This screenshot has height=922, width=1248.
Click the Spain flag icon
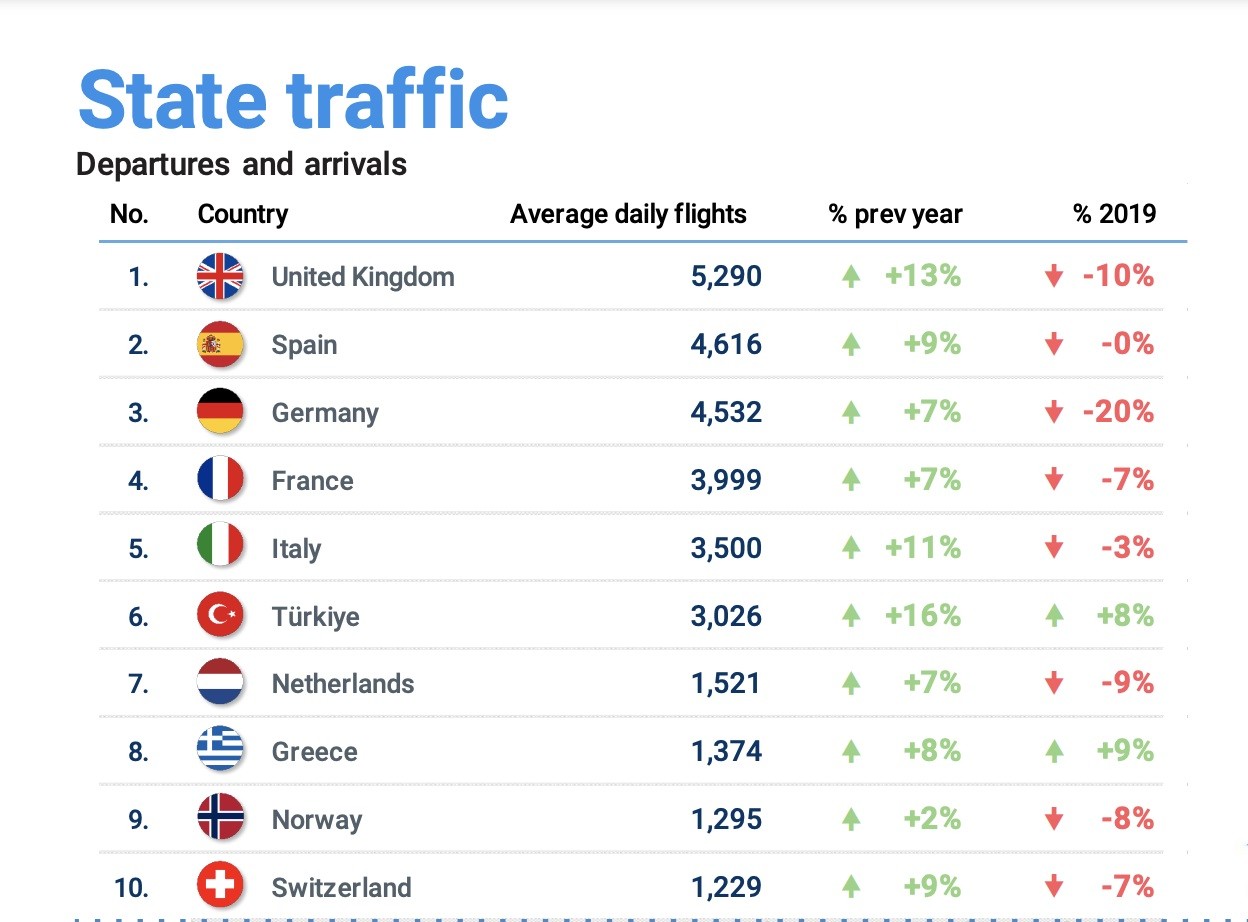pyautogui.click(x=220, y=345)
